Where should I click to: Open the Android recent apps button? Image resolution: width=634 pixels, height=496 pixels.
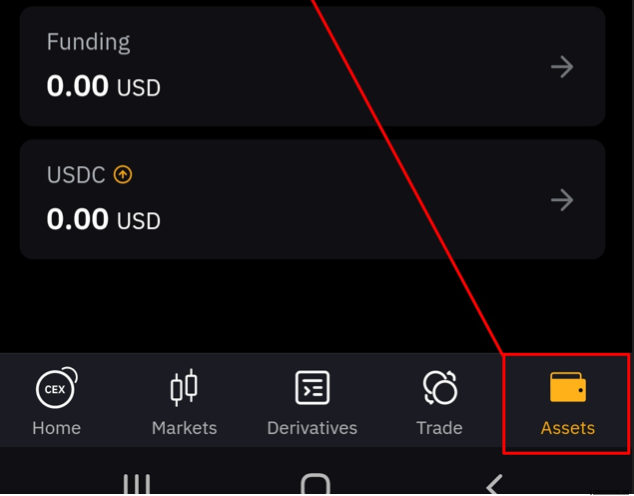(x=137, y=484)
